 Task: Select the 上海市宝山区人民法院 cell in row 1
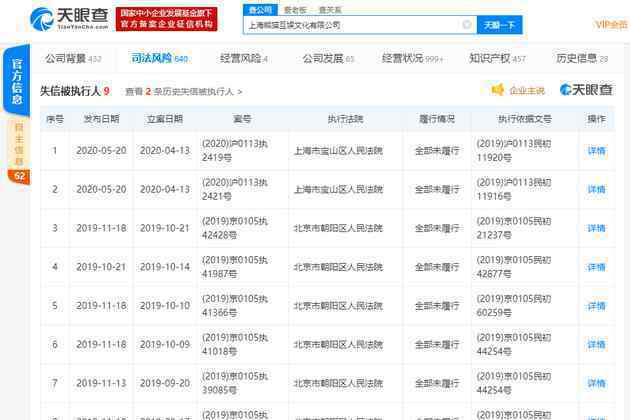(338, 151)
